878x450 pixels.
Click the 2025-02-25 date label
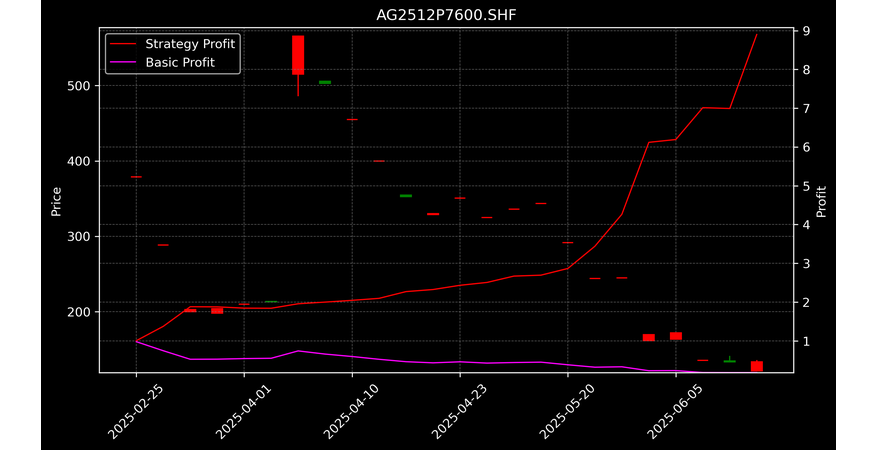point(134,410)
